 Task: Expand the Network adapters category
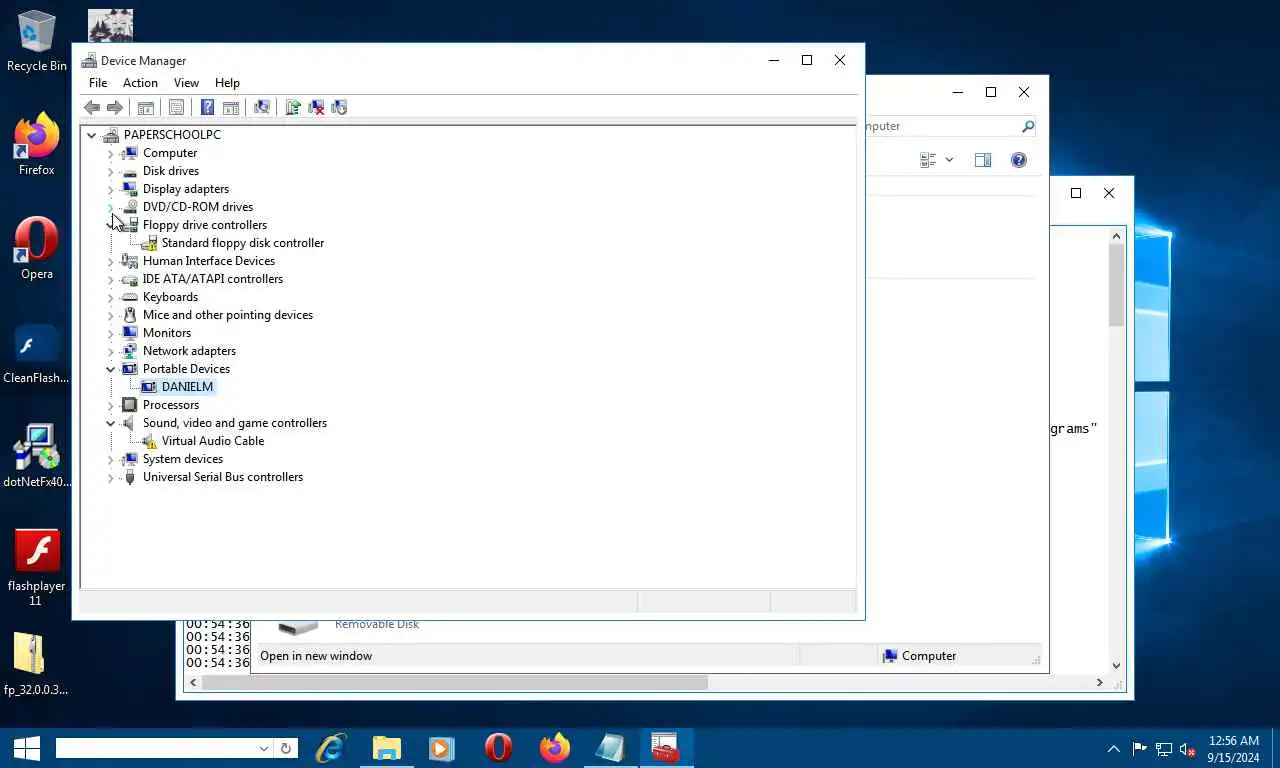[x=111, y=351]
